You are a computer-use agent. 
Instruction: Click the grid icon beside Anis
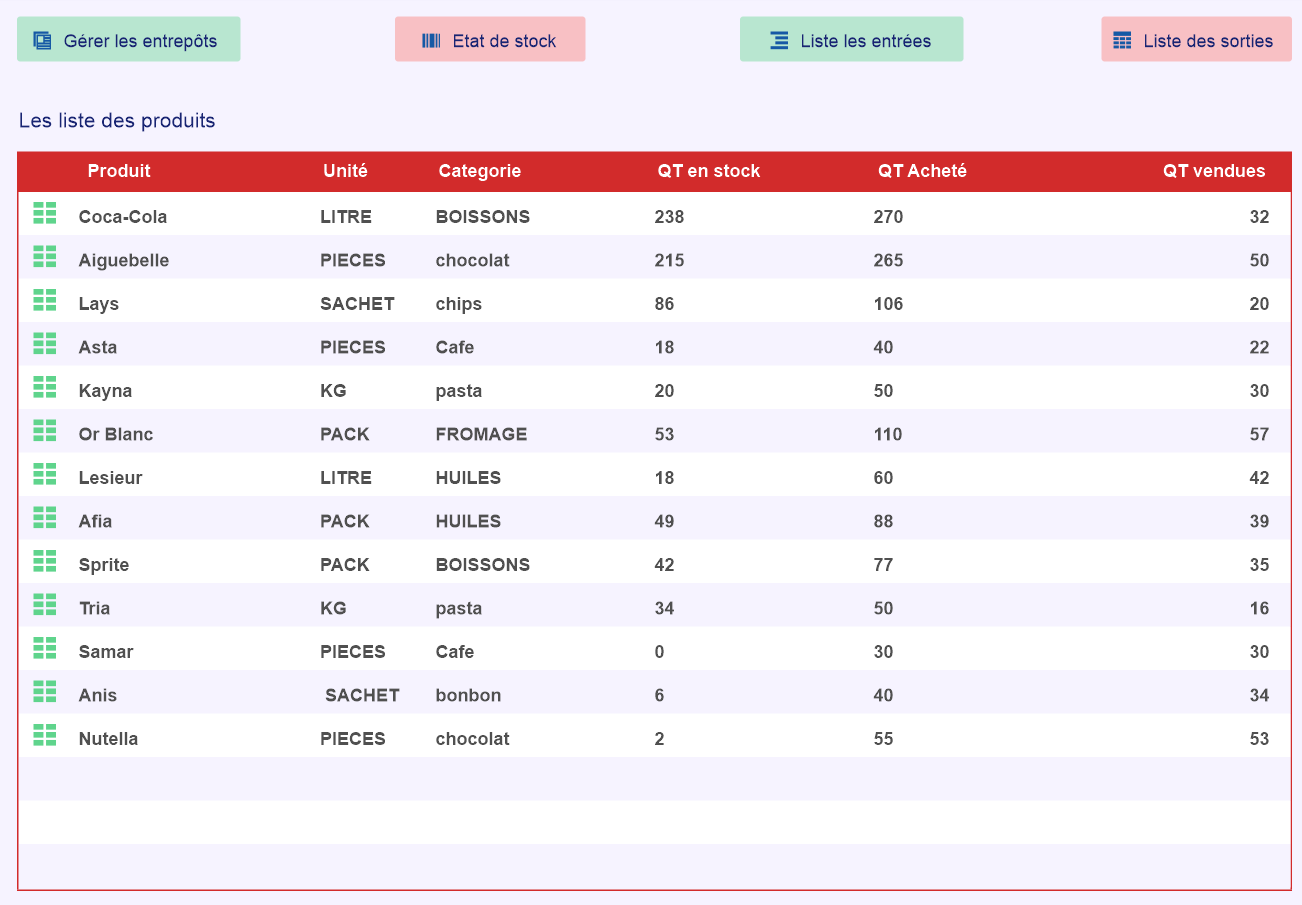(45, 691)
